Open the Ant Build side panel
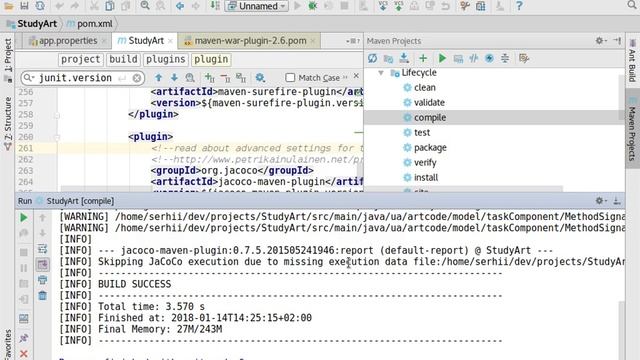The image size is (640, 360). coord(632,61)
